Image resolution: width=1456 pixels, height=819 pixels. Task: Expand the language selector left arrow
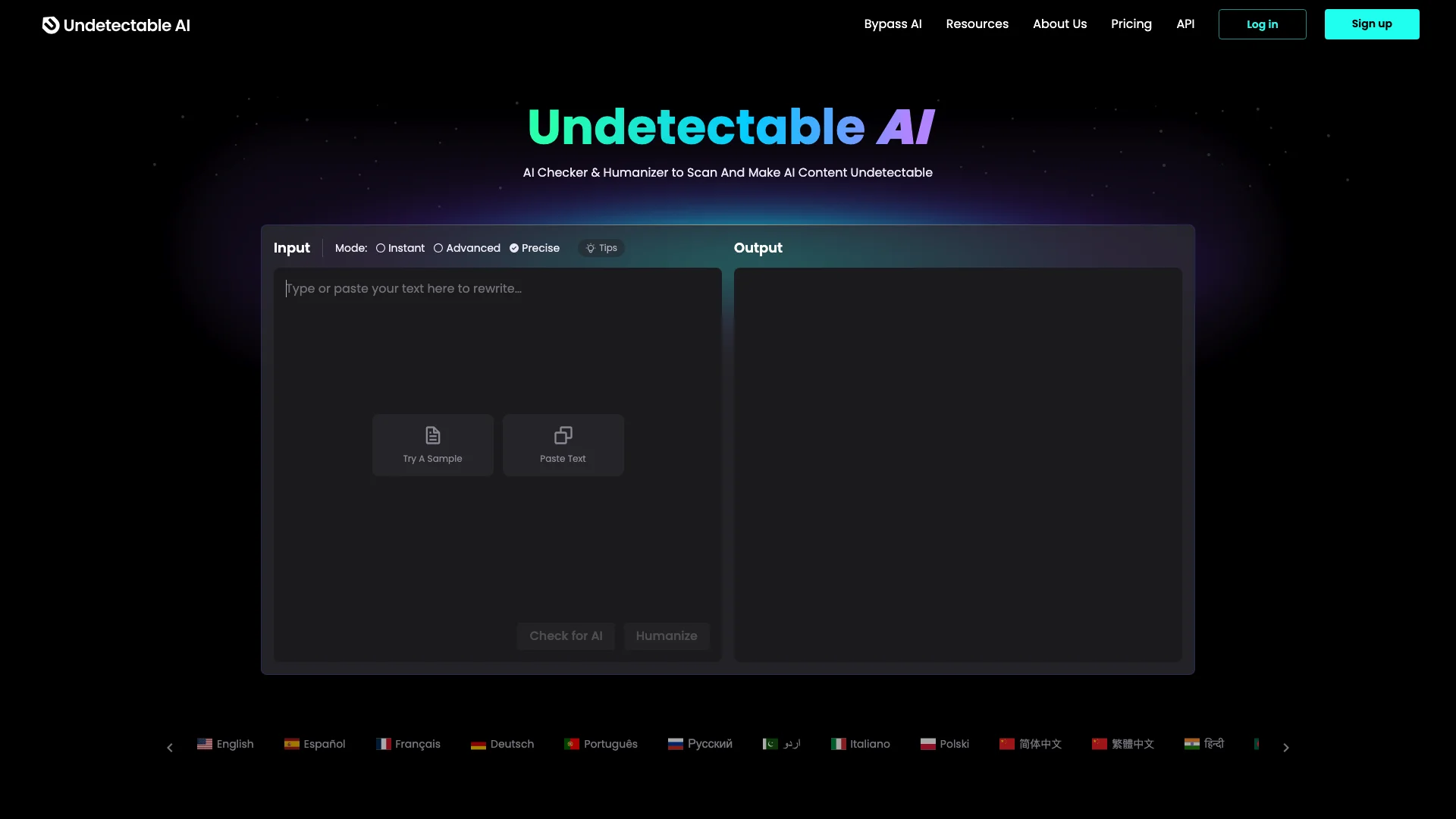coord(170,747)
